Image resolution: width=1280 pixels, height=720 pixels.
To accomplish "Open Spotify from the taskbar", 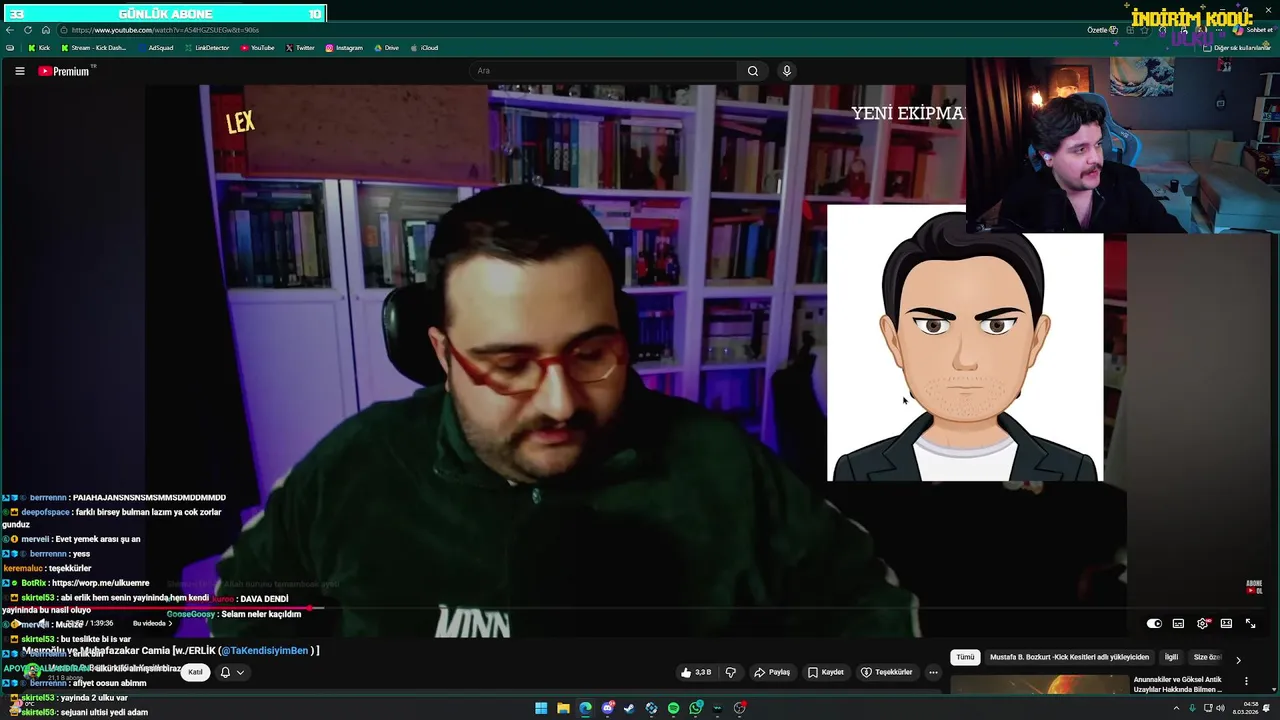I will tap(673, 708).
